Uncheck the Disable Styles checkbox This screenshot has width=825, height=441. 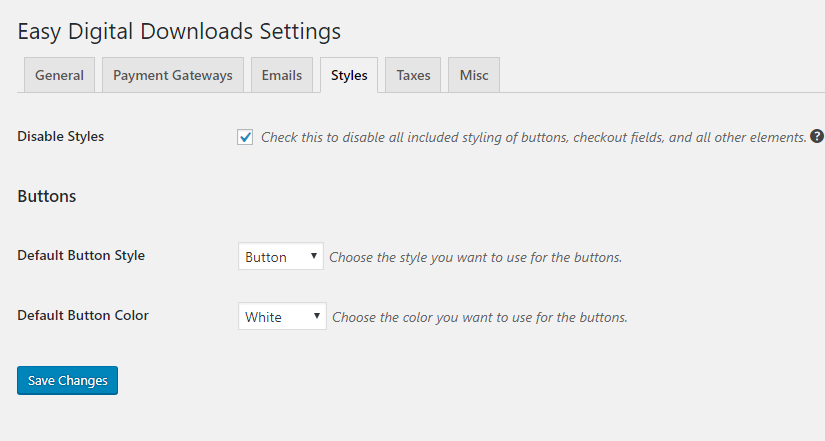[x=245, y=137]
